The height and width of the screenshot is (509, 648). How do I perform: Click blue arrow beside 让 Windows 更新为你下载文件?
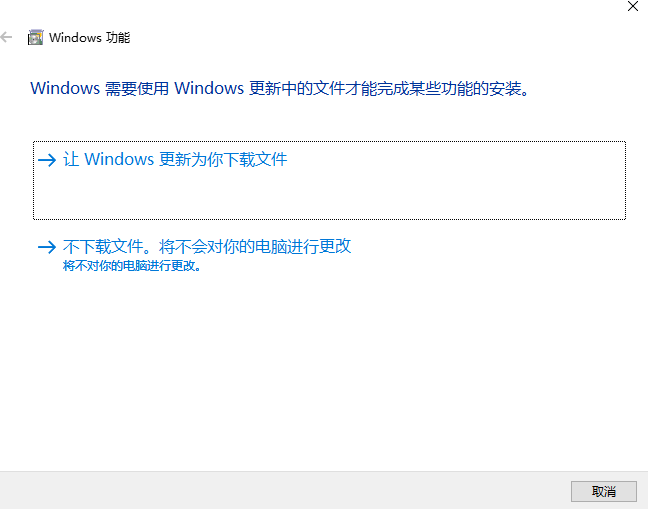[x=47, y=160]
